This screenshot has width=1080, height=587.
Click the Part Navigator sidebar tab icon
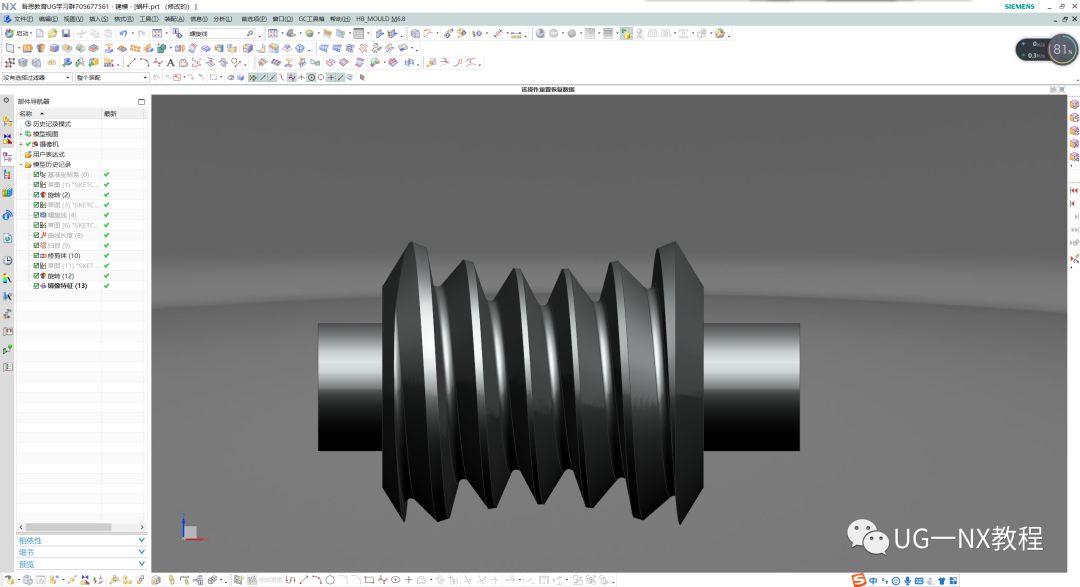[x=7, y=157]
